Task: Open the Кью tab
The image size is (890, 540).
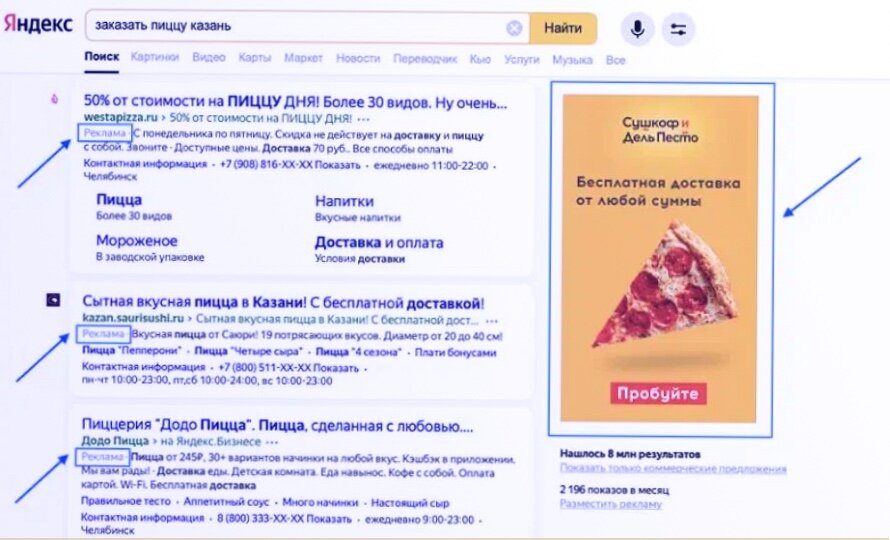Action: coord(480,59)
